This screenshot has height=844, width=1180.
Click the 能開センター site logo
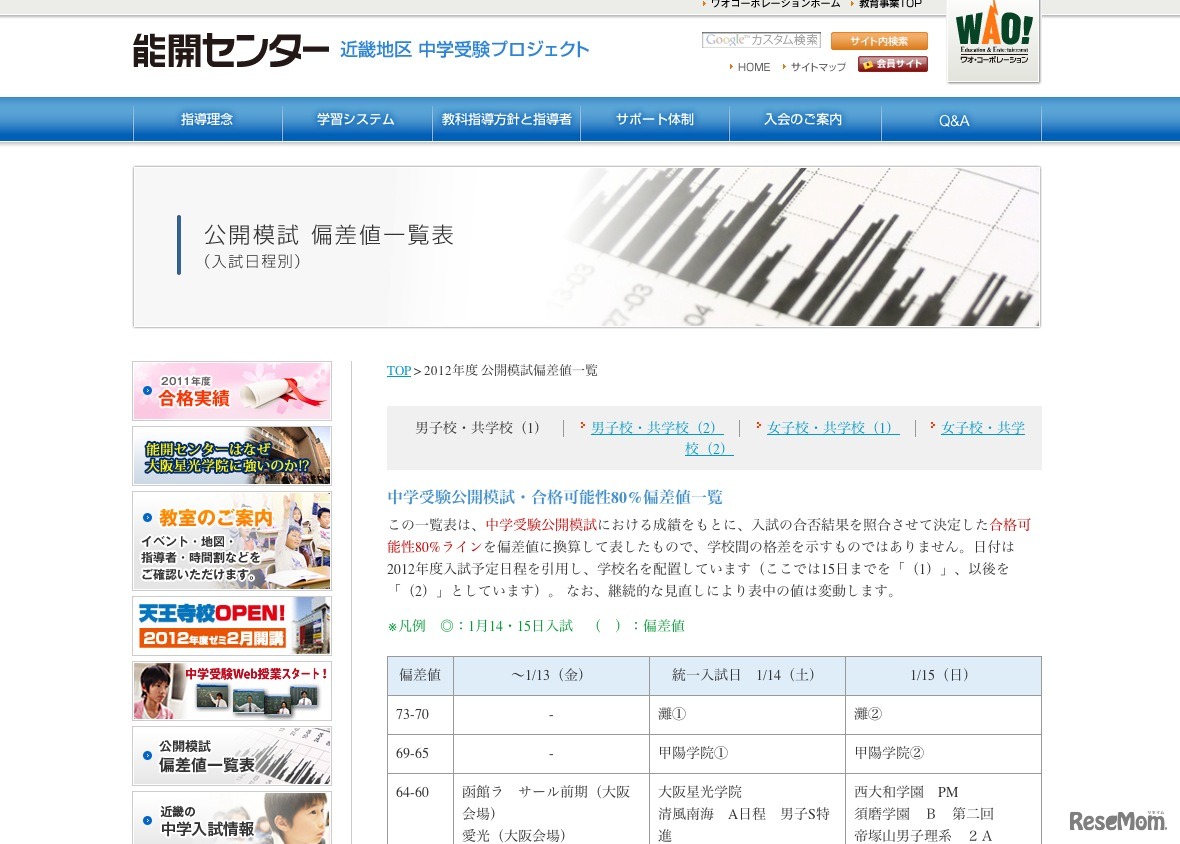click(x=231, y=49)
